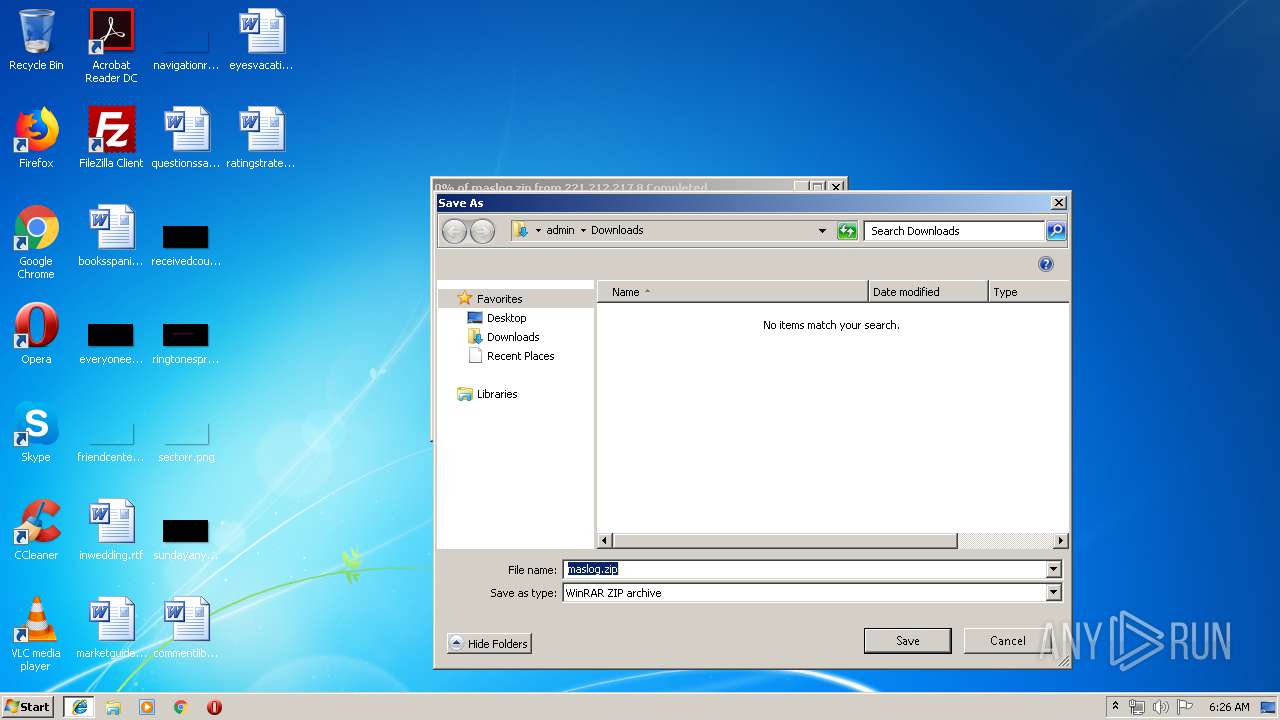Launch Acrobat Reader DC shortcut

[111, 46]
